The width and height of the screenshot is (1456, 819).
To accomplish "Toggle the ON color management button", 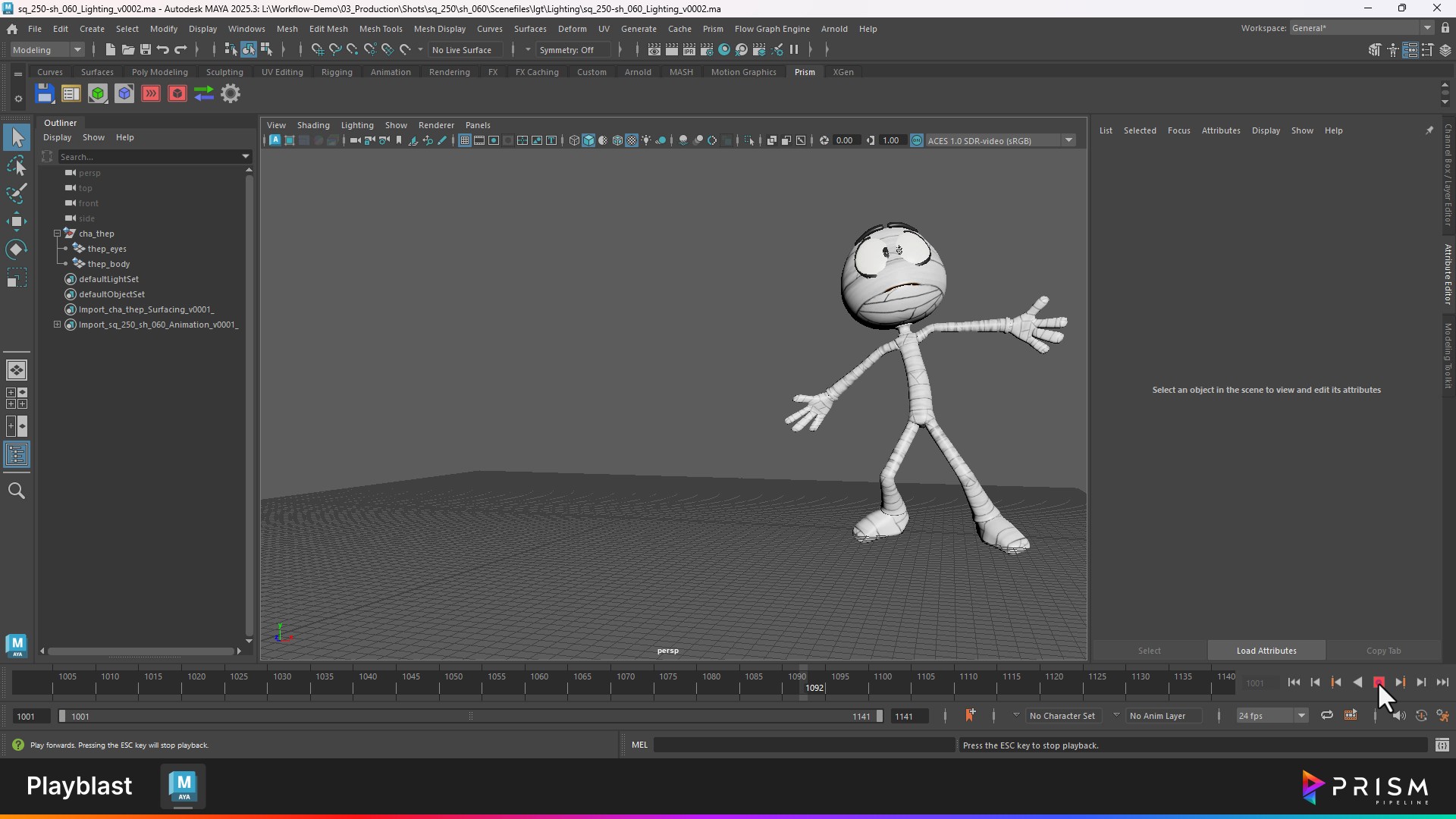I will pos(917,141).
